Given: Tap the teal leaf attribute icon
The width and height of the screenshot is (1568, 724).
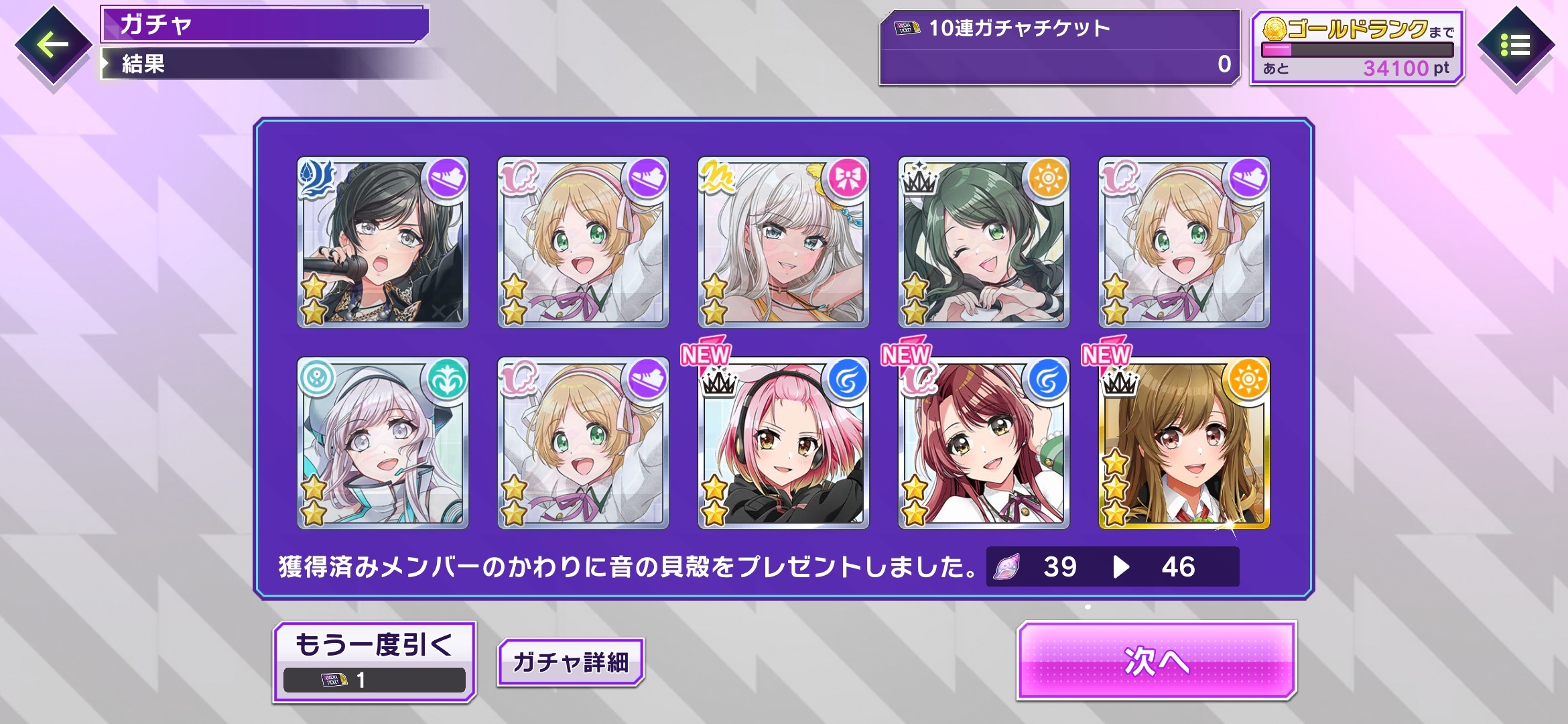Looking at the screenshot, I should [447, 379].
